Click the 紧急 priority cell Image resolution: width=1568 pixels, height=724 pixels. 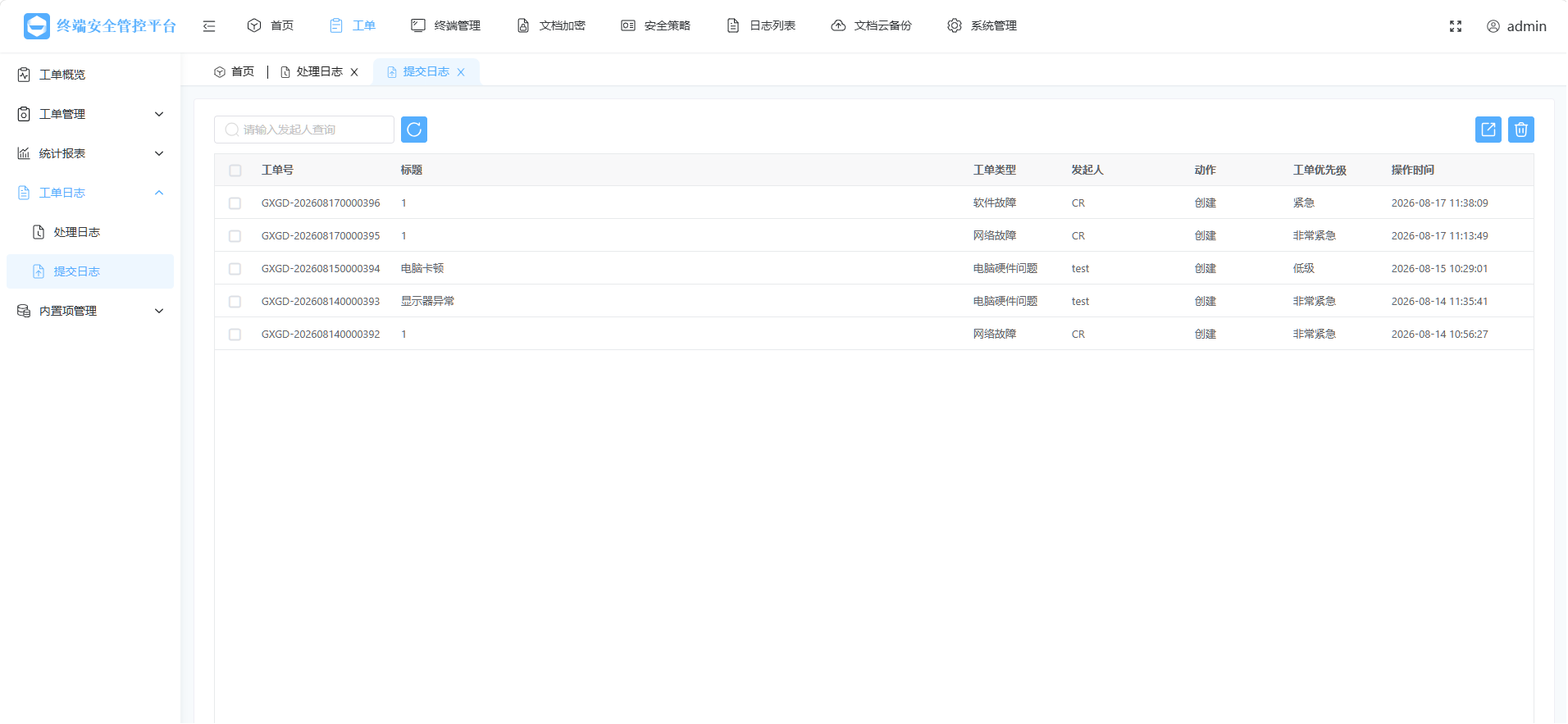1304,203
